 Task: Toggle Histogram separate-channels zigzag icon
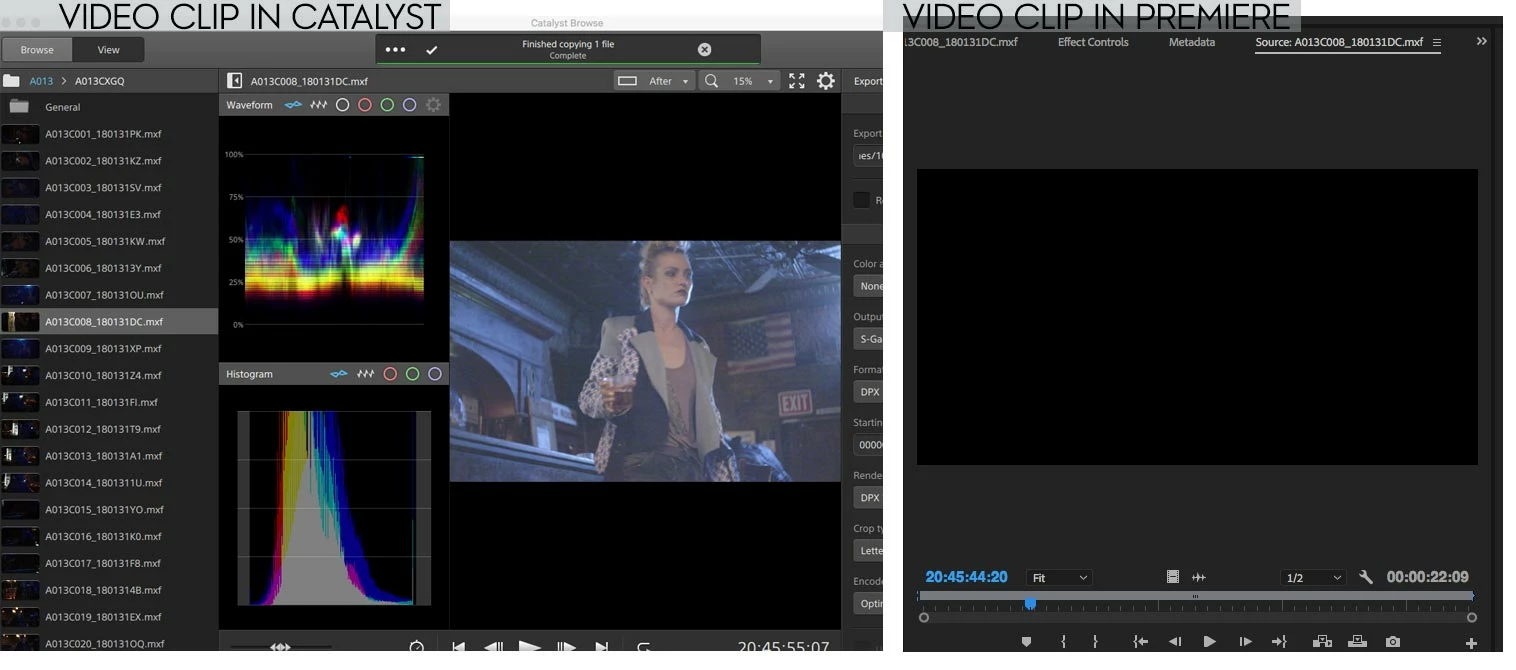point(365,374)
